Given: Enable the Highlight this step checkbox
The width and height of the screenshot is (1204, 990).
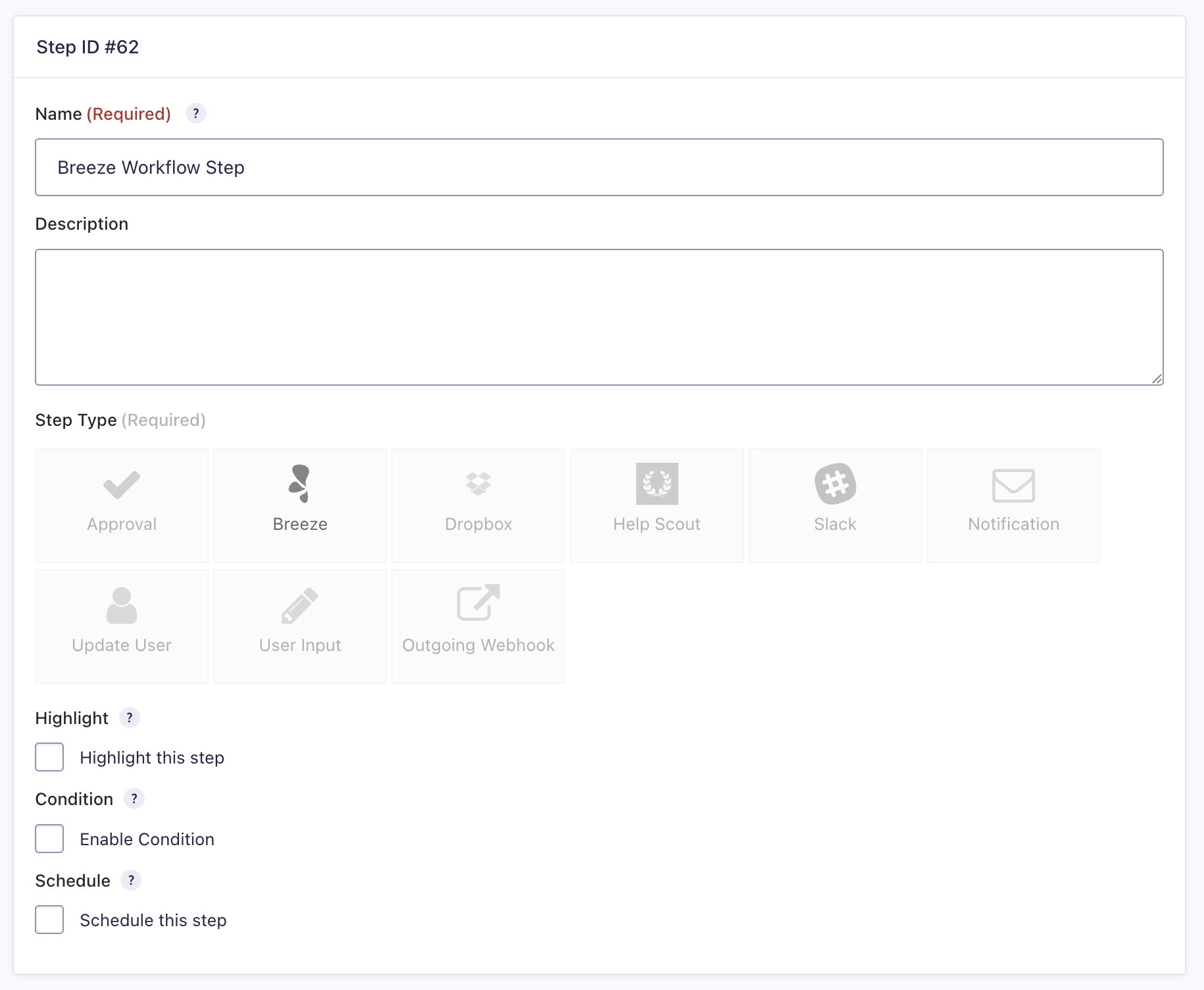Looking at the screenshot, I should (49, 757).
